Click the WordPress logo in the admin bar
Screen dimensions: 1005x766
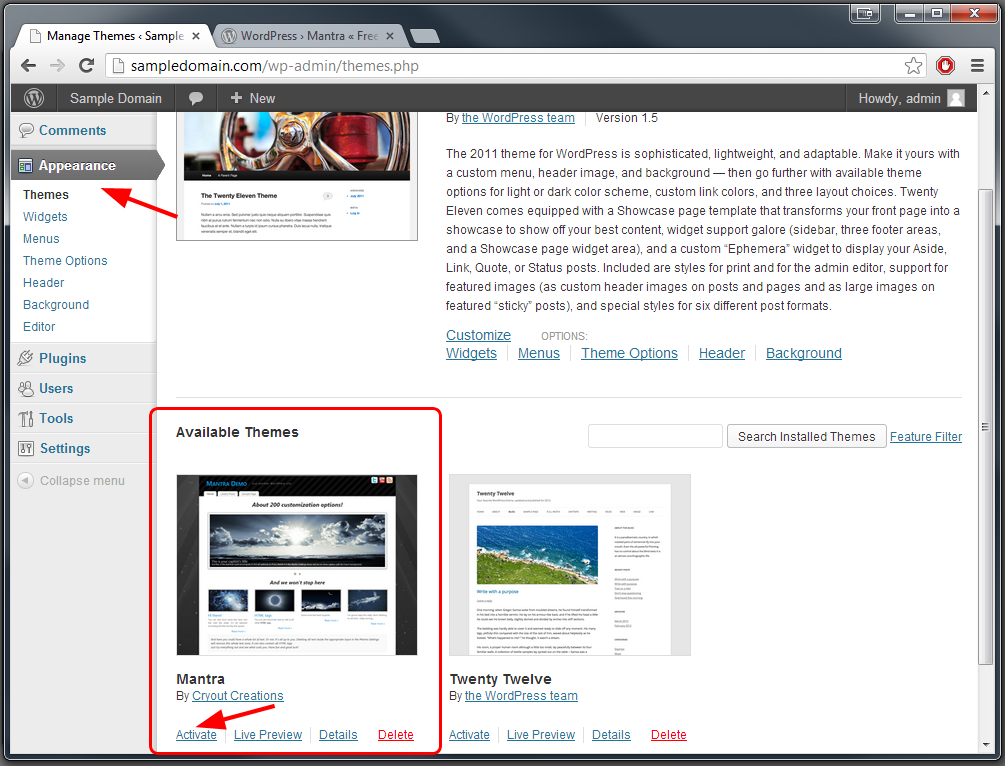pyautogui.click(x=34, y=98)
